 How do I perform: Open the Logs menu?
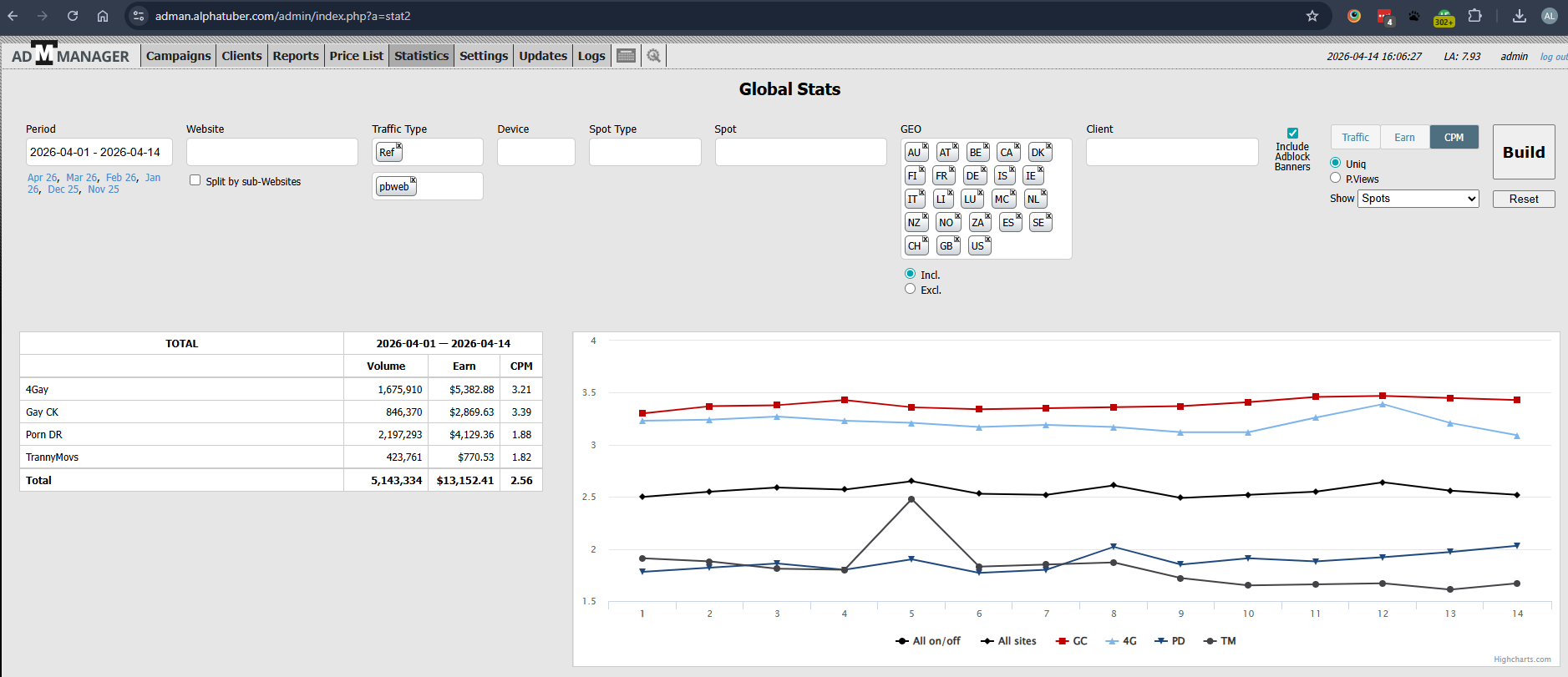[591, 56]
